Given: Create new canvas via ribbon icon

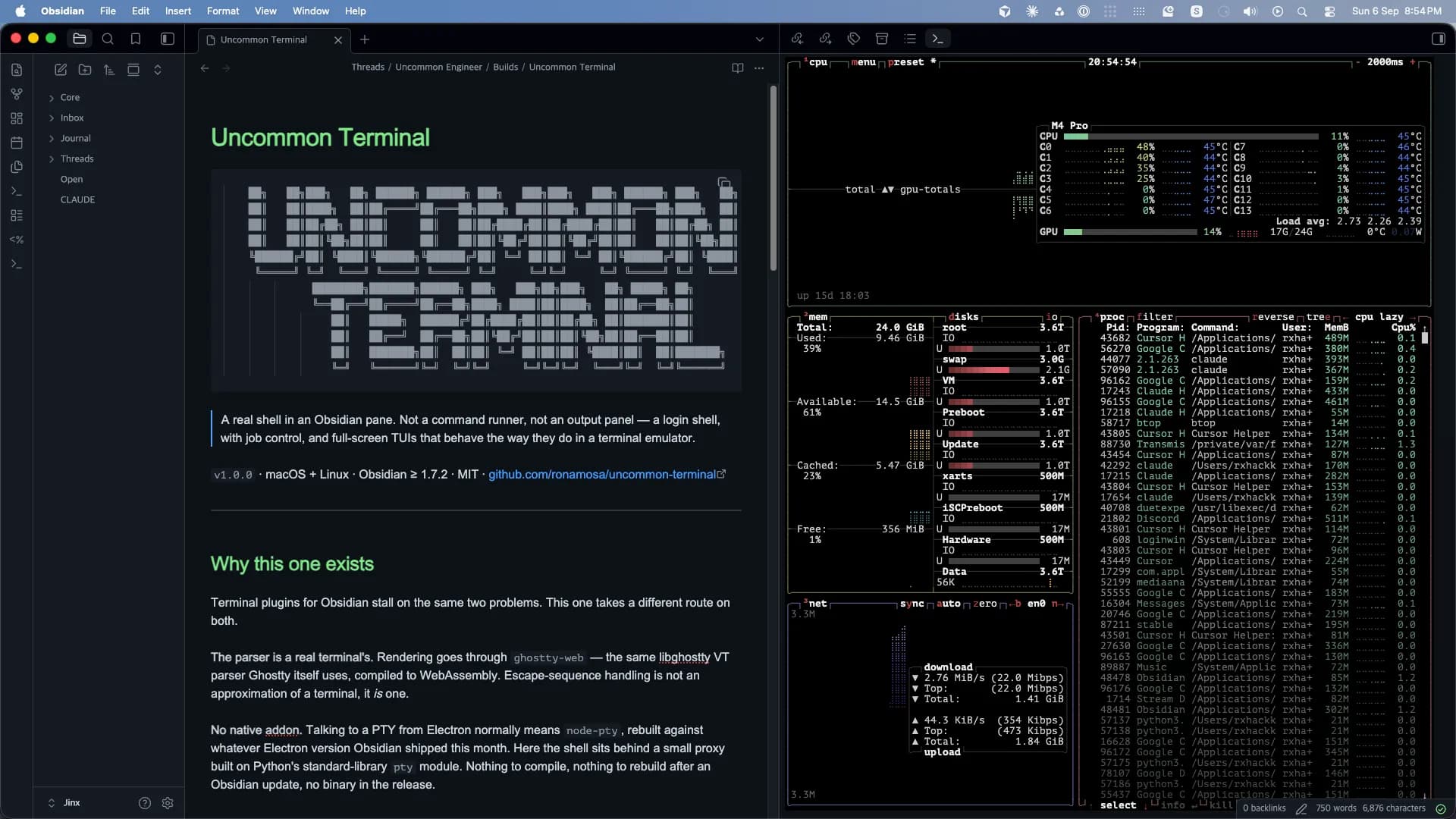Looking at the screenshot, I should [x=17, y=118].
